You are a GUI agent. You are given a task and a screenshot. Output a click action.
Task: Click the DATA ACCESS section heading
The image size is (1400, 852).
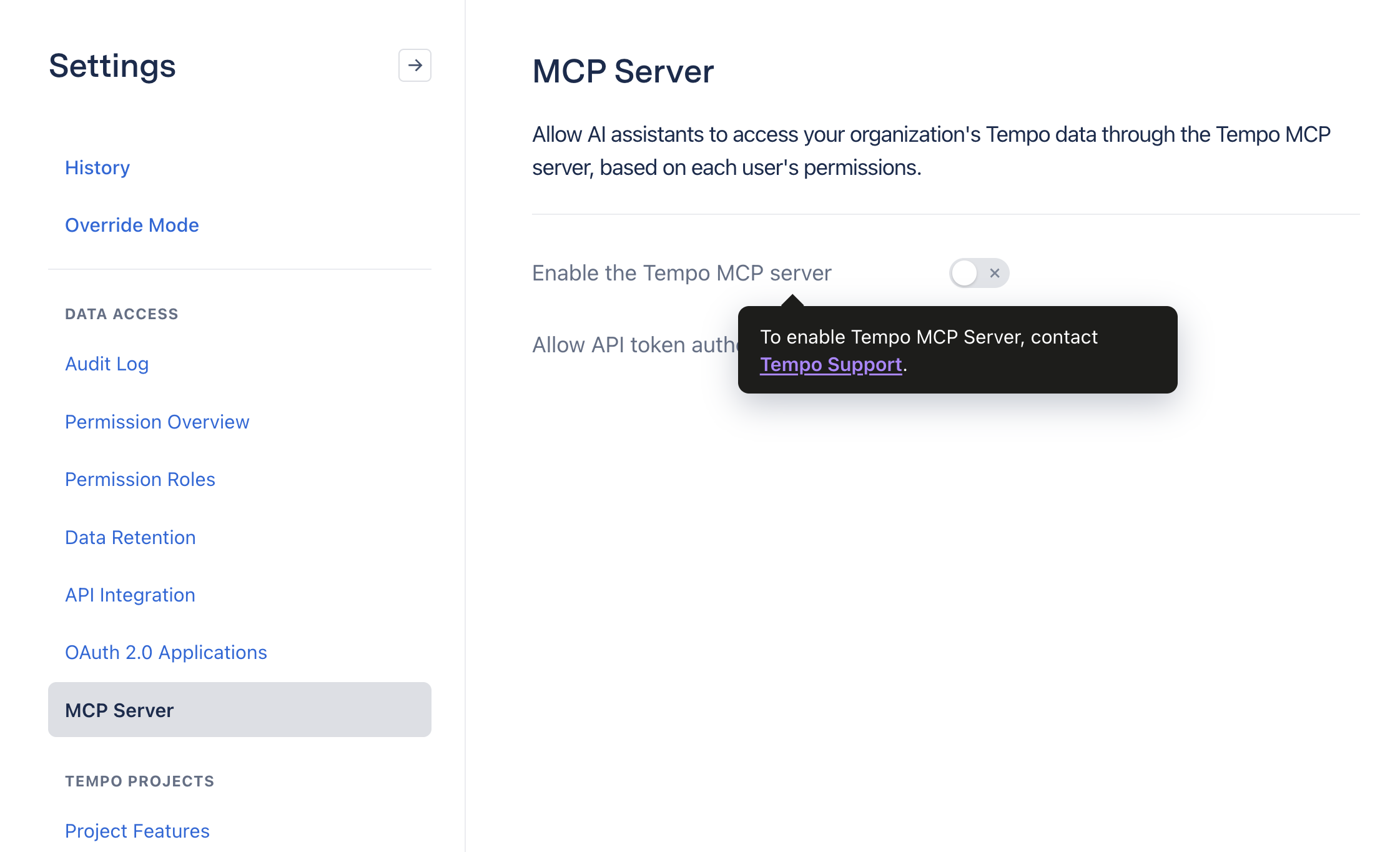pos(122,314)
